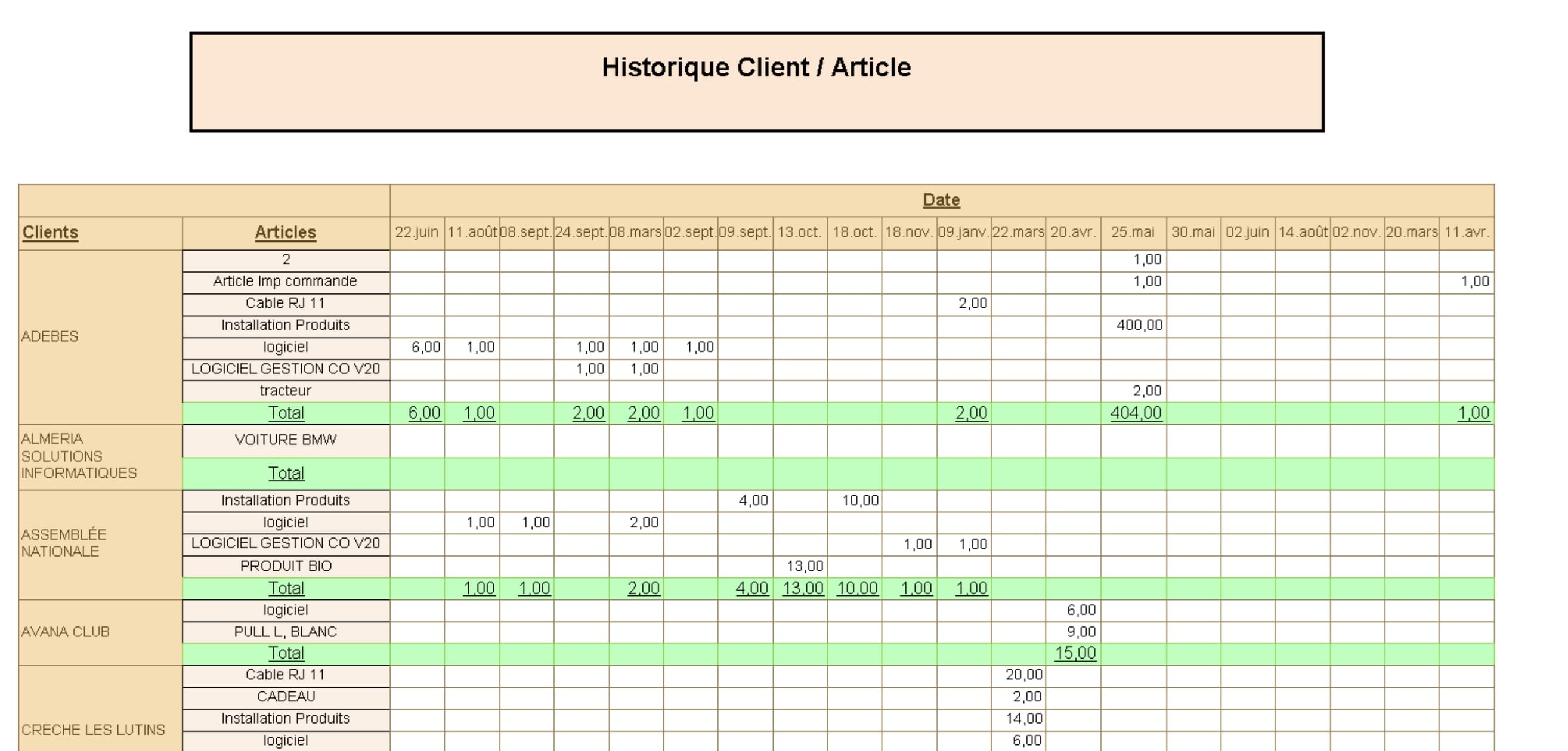Viewport: 1568px width, 751px height.
Task: Select the Total link under ADEBES
Action: tap(286, 413)
